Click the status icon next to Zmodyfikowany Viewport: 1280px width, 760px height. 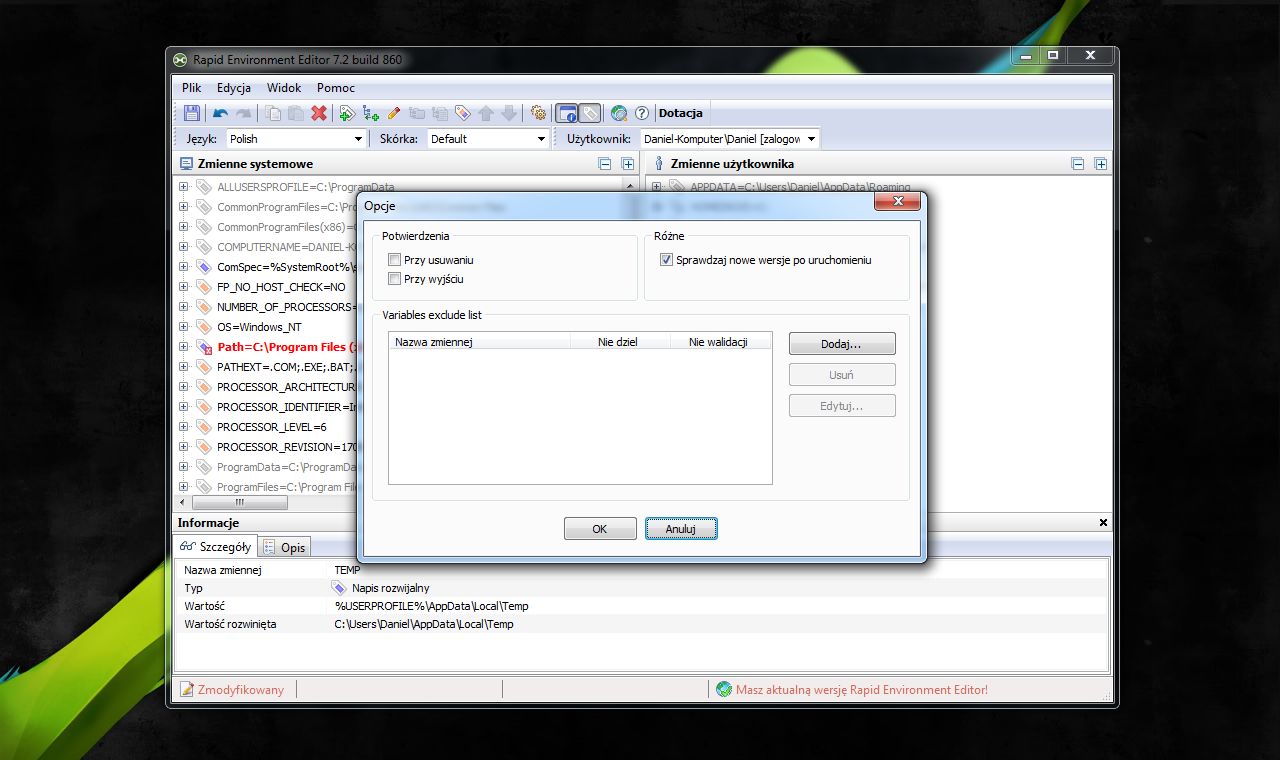point(187,689)
